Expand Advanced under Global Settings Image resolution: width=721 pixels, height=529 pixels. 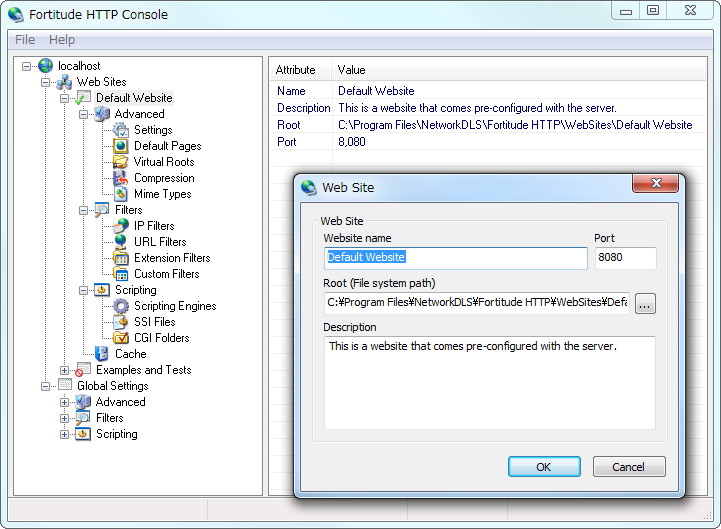click(x=64, y=402)
